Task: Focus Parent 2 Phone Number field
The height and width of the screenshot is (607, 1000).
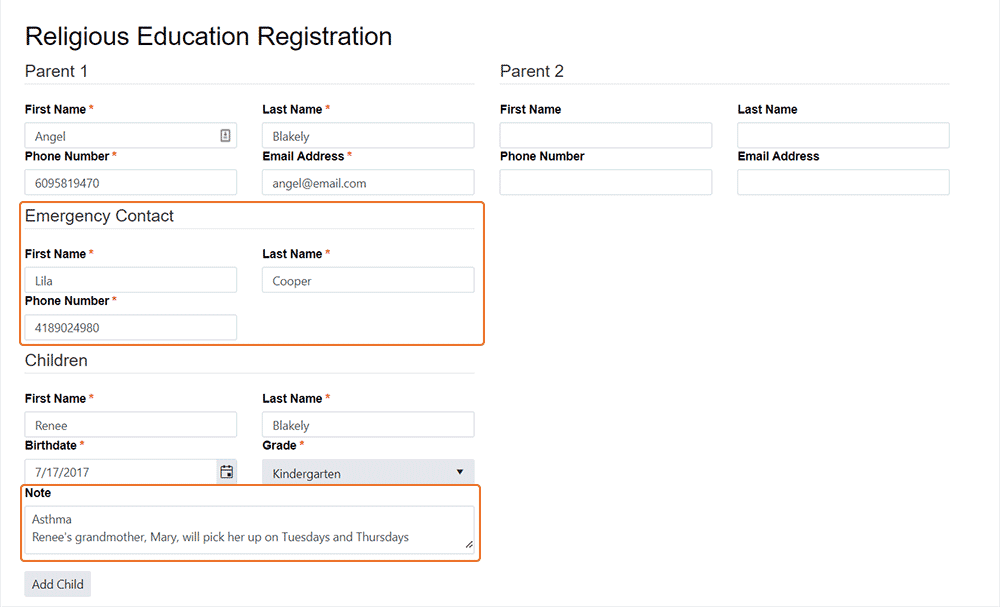Action: [606, 183]
